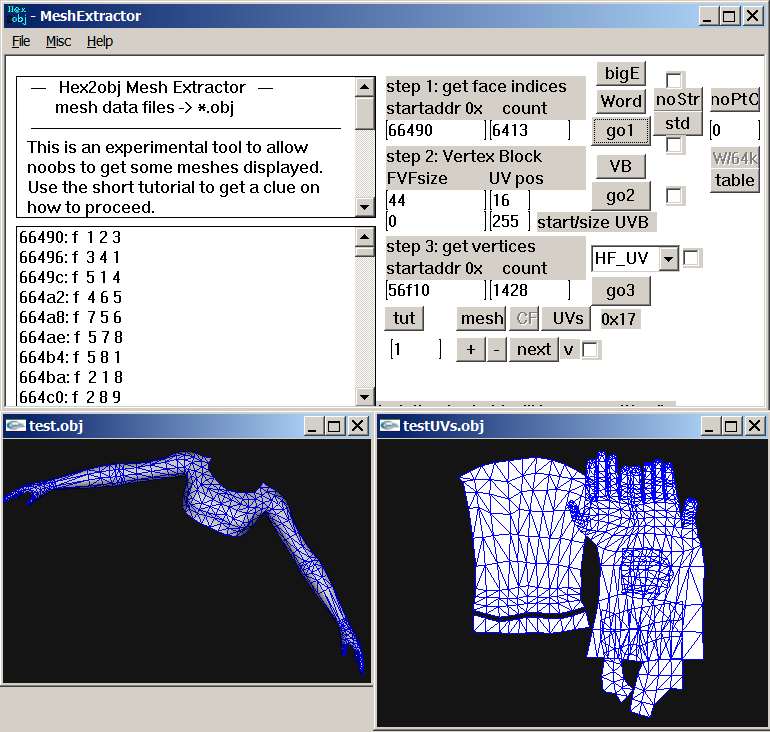Toggle the v checkbox beside next
This screenshot has height=732, width=770.
pos(590,350)
